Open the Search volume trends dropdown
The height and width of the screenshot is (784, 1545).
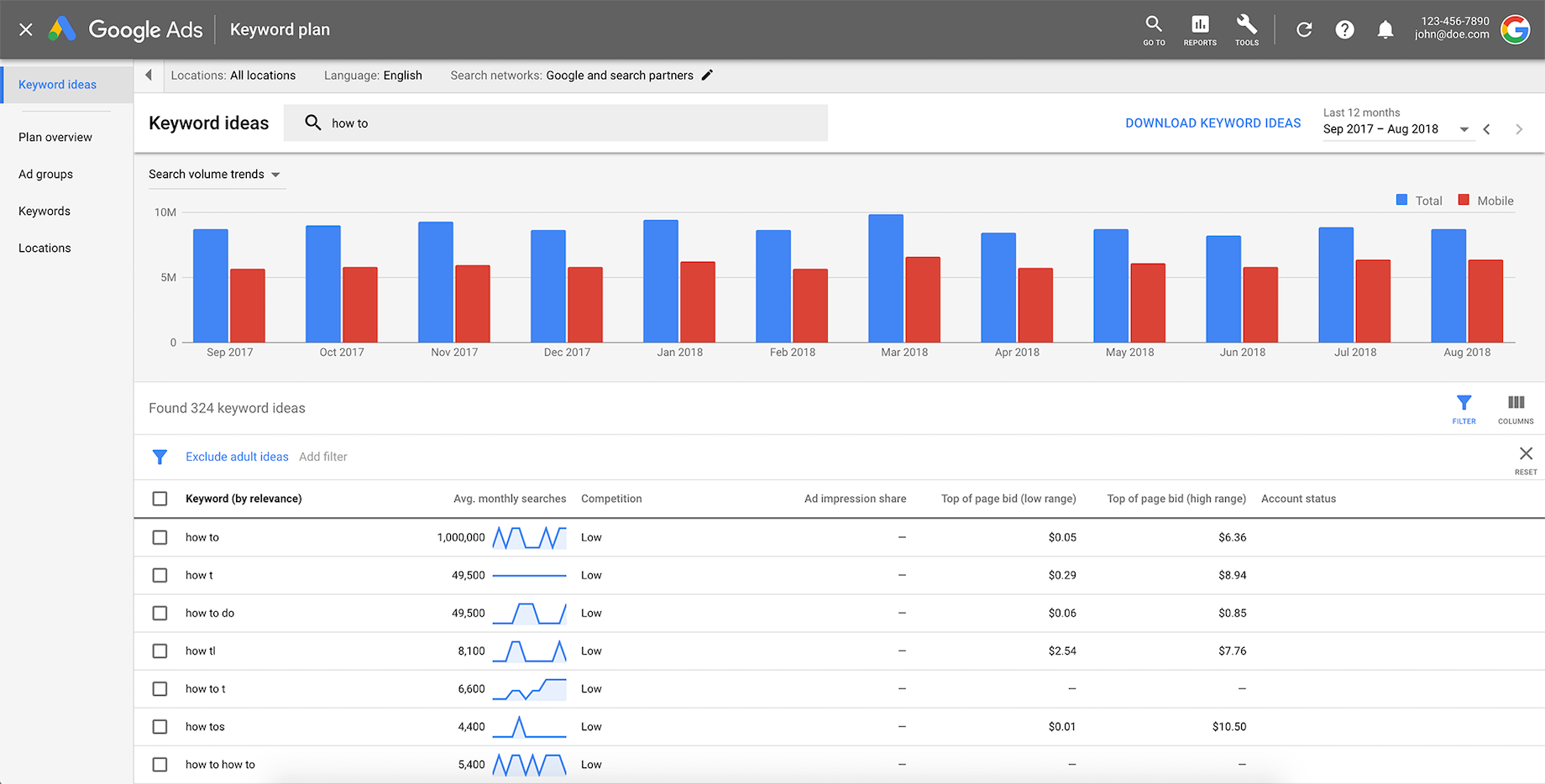click(x=216, y=174)
